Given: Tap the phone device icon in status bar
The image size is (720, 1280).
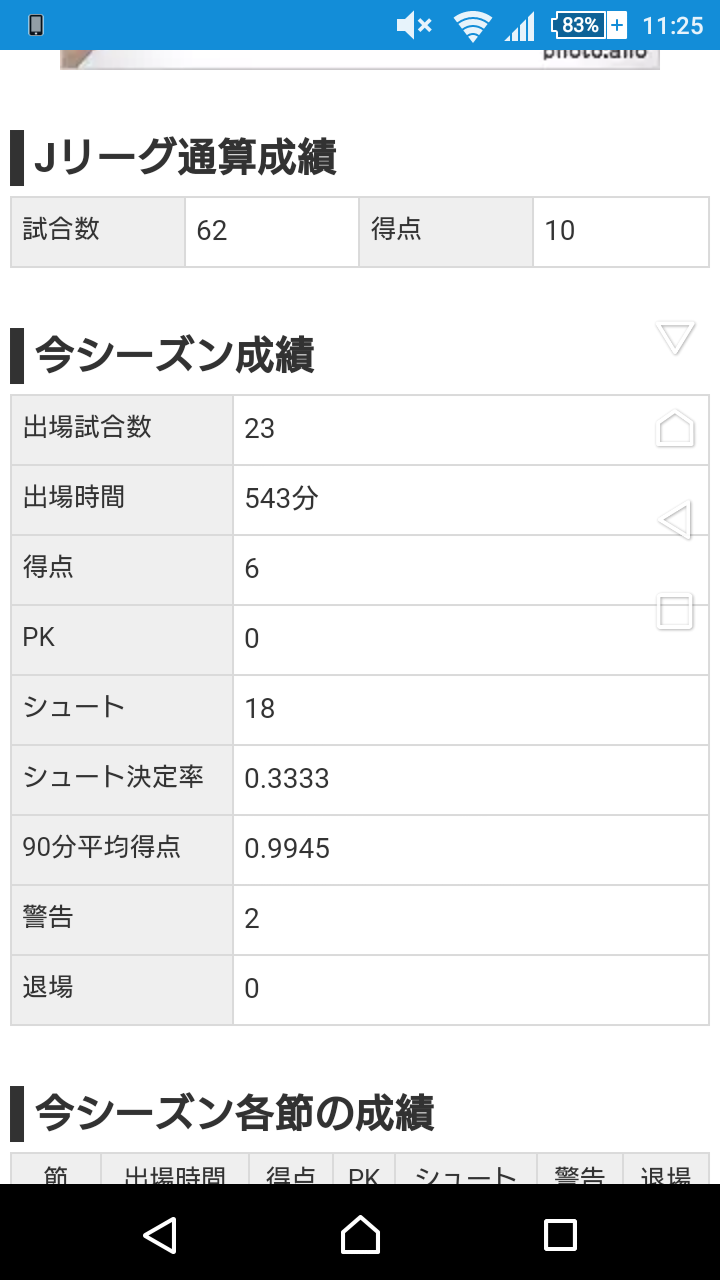Looking at the screenshot, I should tap(36, 25).
